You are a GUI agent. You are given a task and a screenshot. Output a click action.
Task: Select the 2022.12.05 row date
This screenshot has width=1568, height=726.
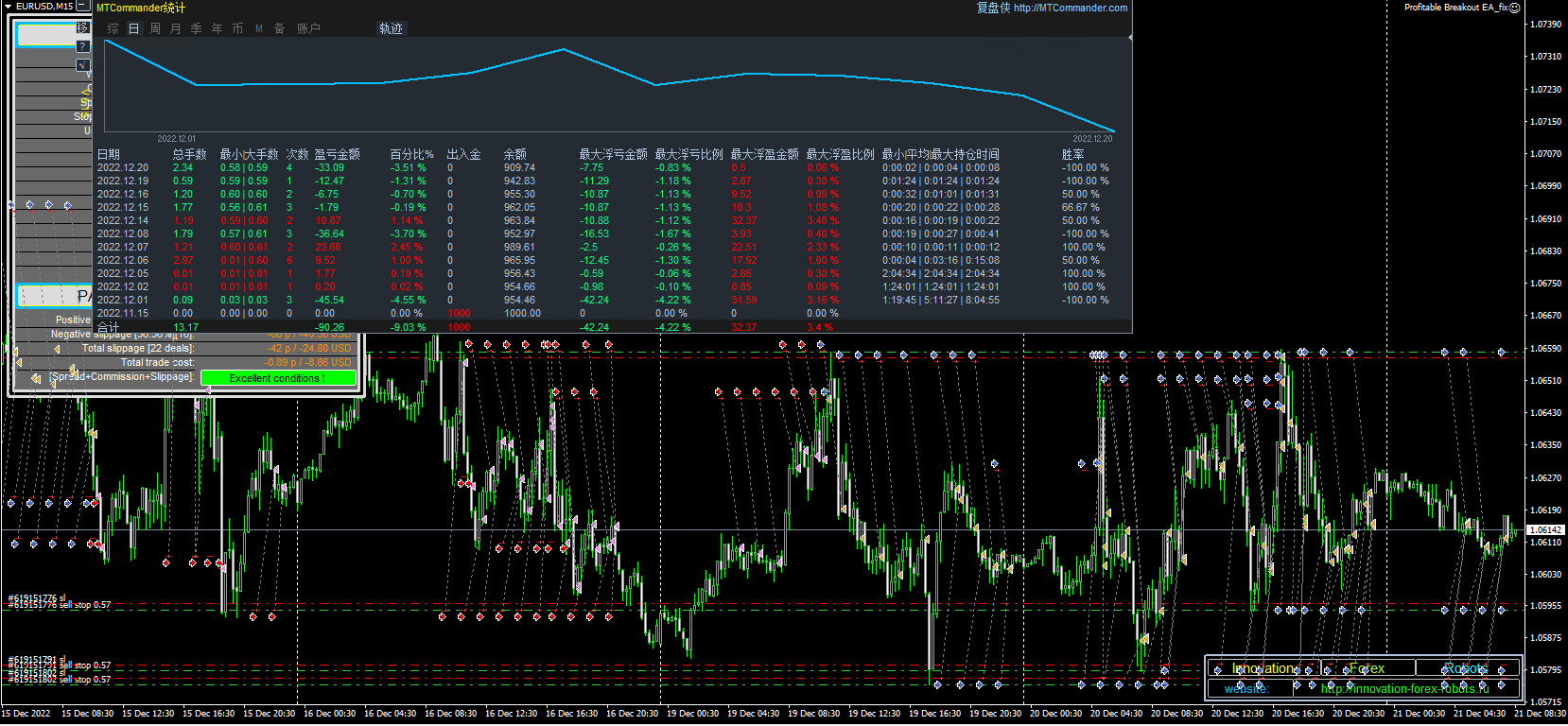pos(123,273)
